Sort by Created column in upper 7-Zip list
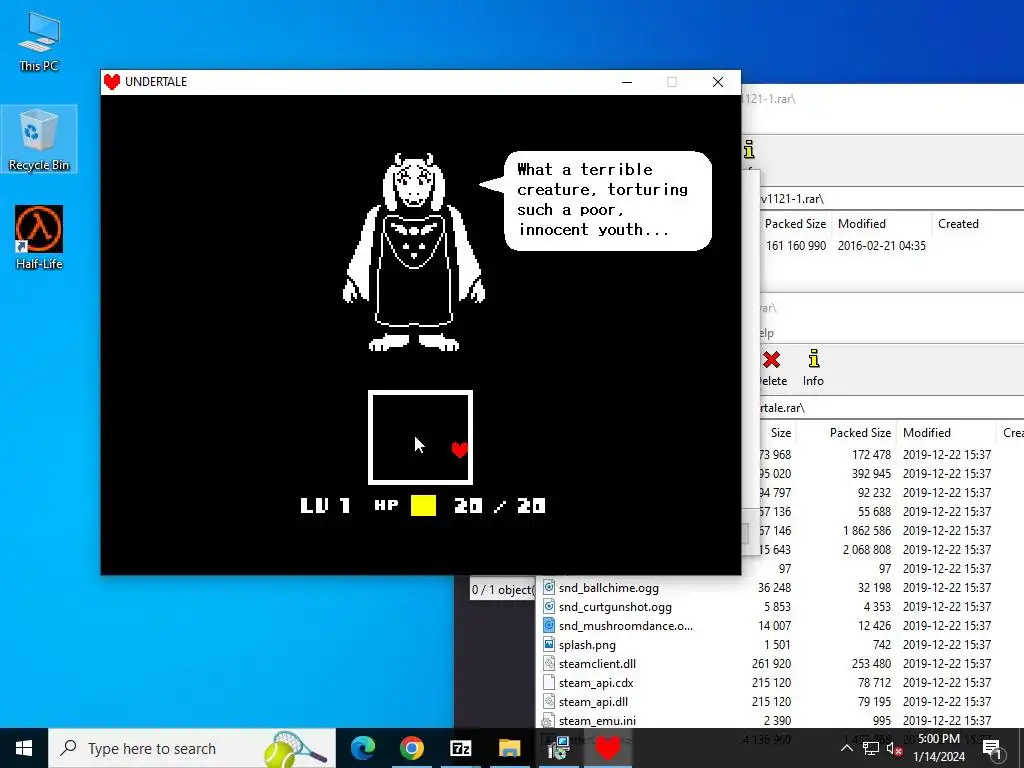1024x768 pixels. pos(958,223)
